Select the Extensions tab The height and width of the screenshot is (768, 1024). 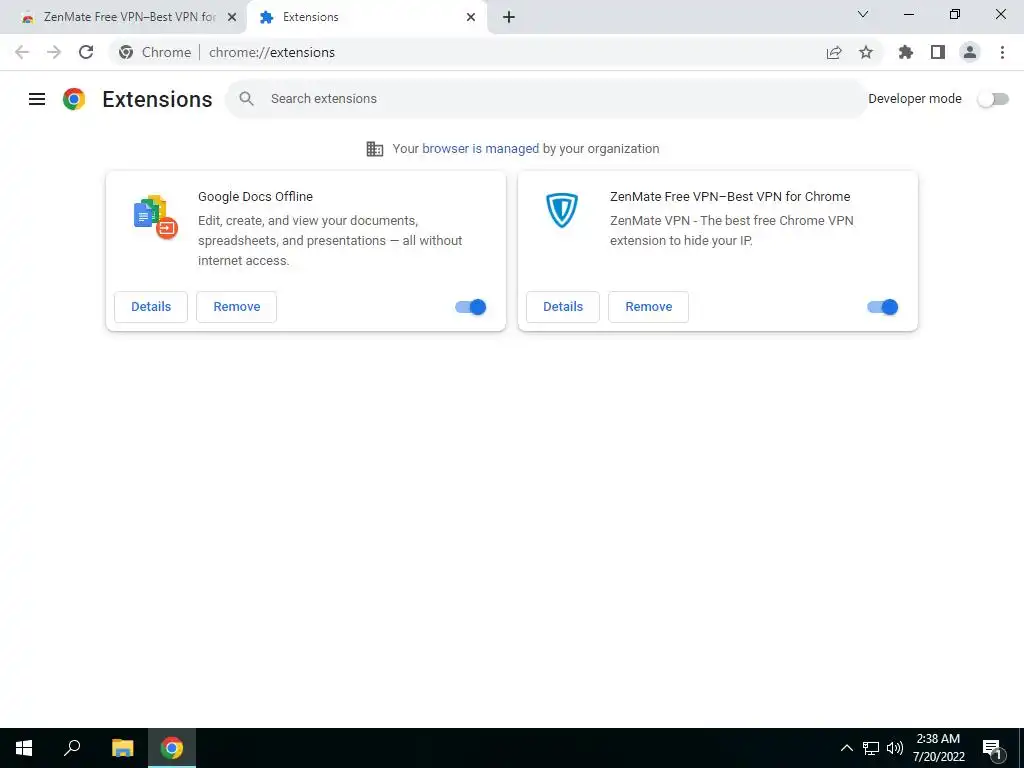tap(366, 18)
